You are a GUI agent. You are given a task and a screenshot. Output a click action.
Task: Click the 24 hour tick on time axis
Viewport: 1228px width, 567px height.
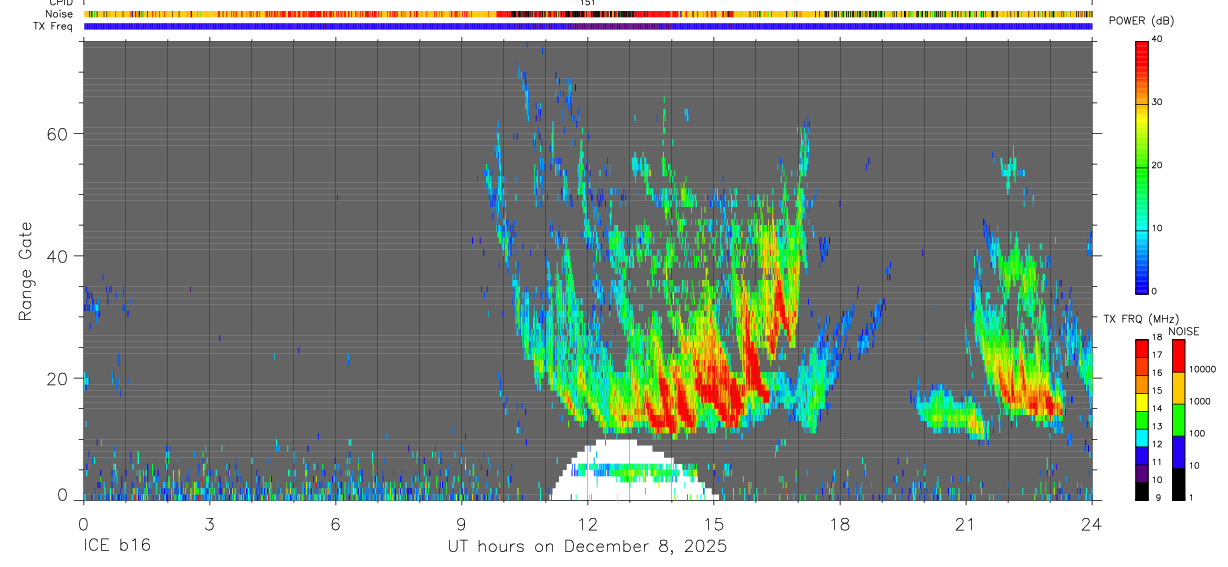click(x=1091, y=523)
